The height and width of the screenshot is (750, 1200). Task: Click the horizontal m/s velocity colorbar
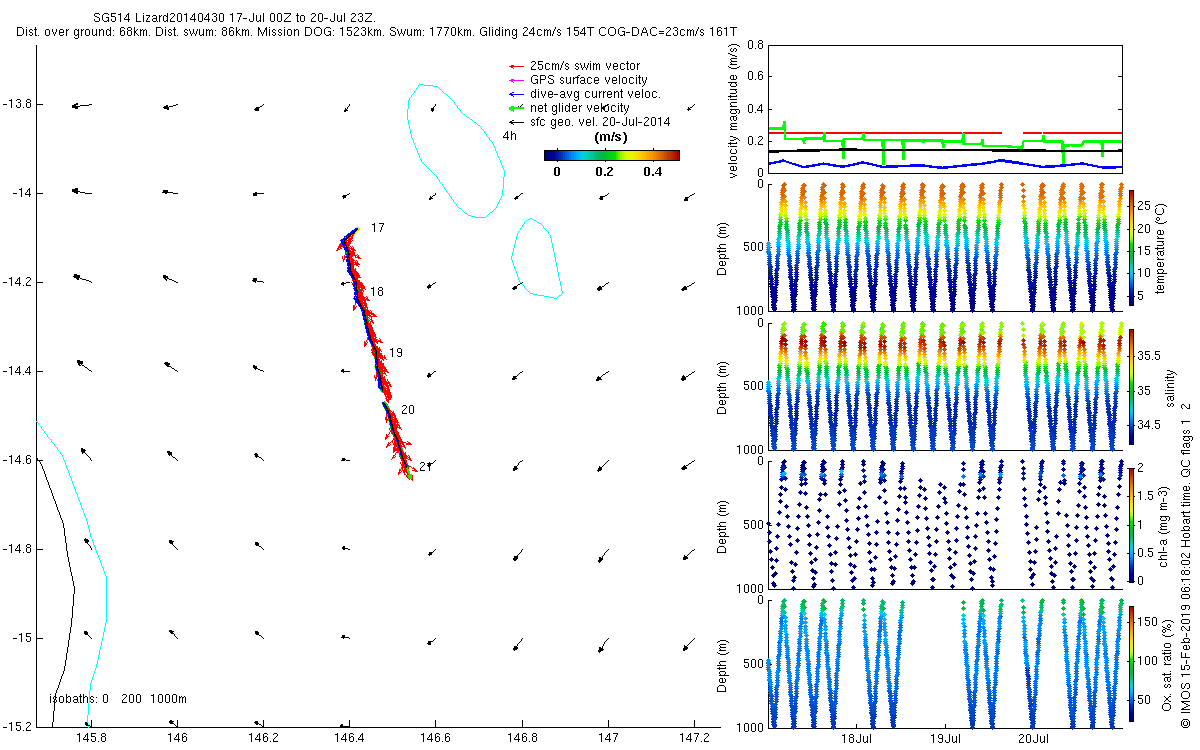(611, 155)
